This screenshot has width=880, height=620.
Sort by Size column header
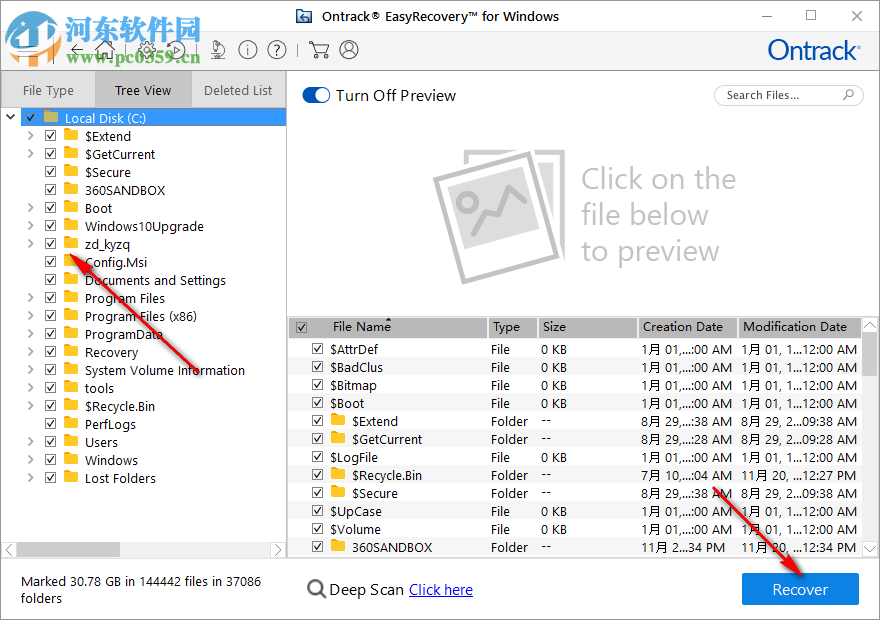click(x=588, y=327)
